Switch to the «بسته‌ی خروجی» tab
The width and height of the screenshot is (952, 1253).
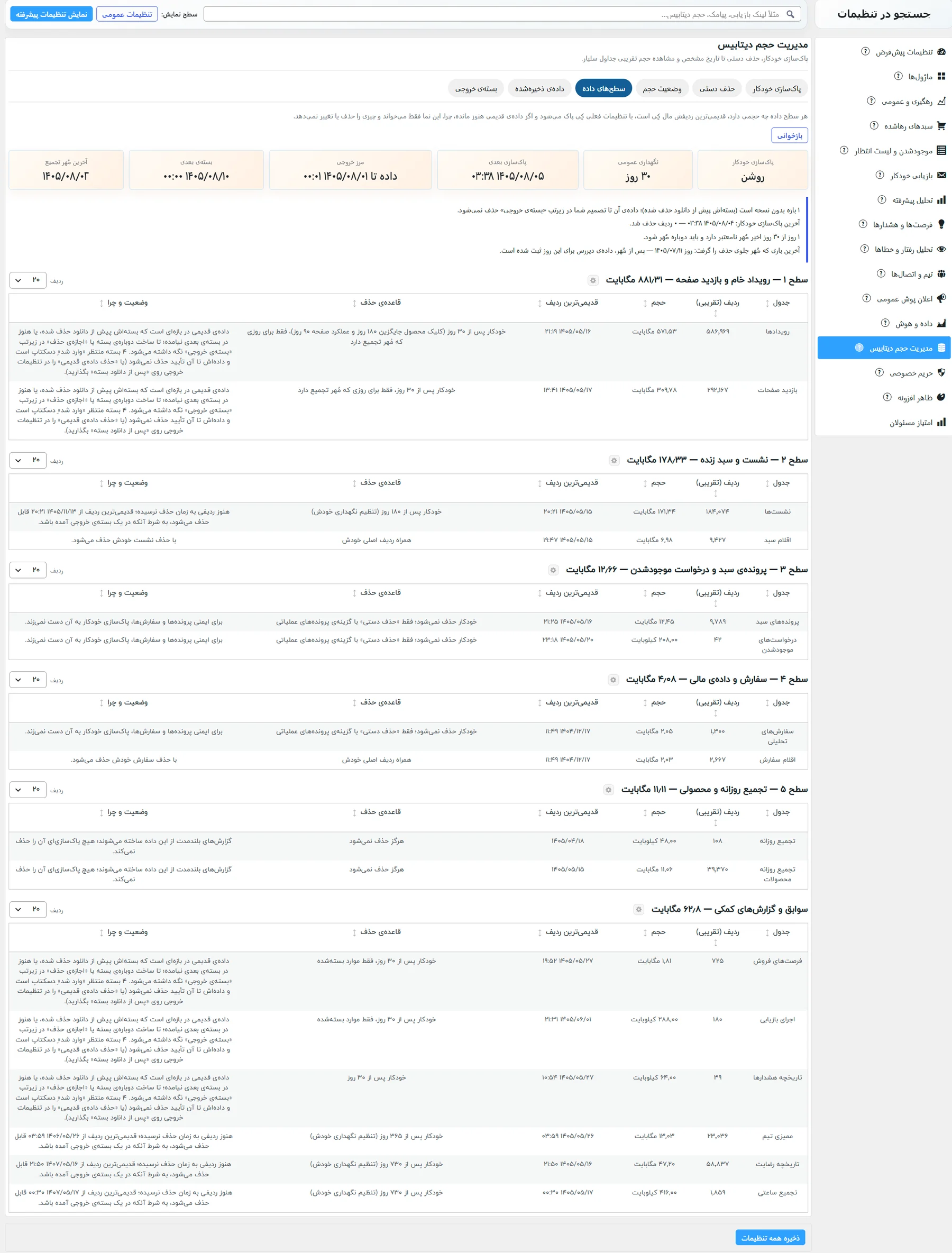click(x=476, y=88)
